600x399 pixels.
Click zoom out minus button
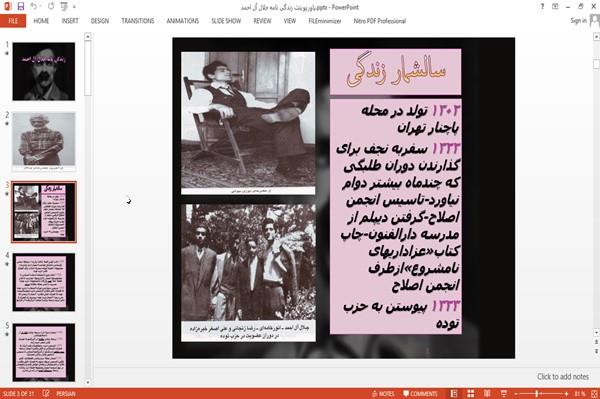(x=516, y=394)
